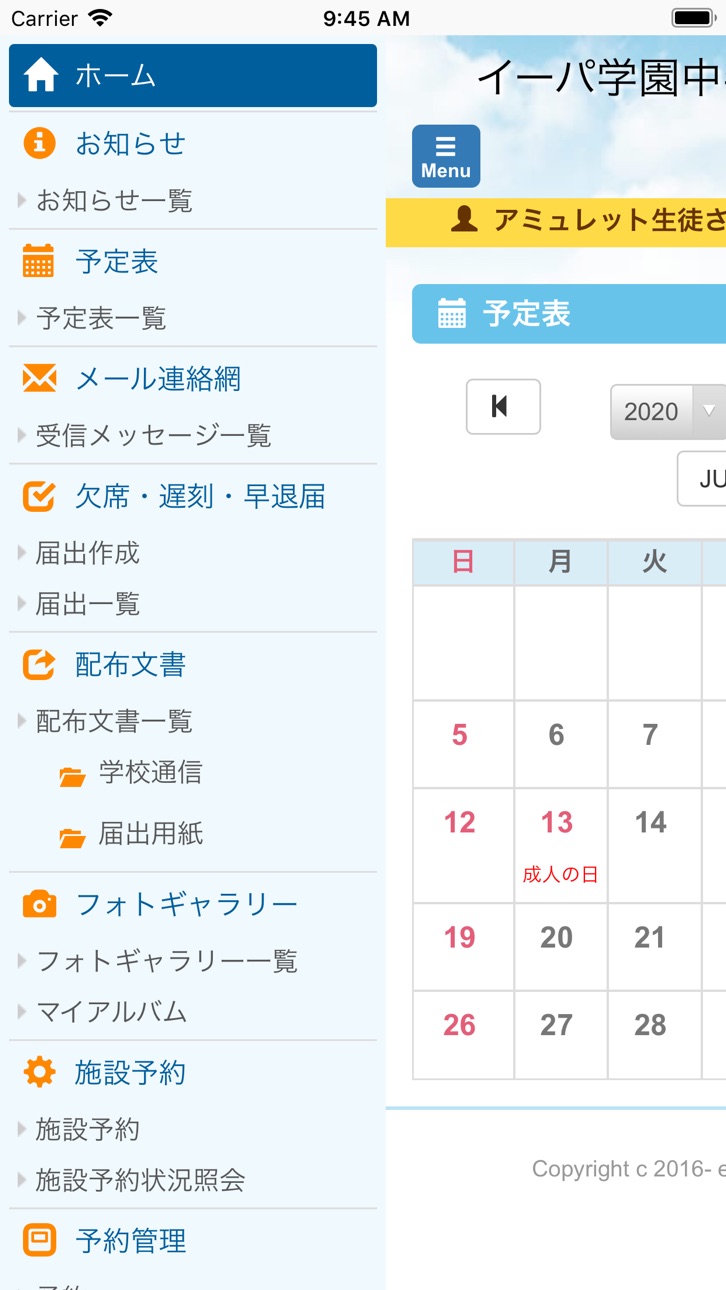The height and width of the screenshot is (1290, 726).
Task: Open 施設予約状況照会 link
Action: coord(141,1180)
